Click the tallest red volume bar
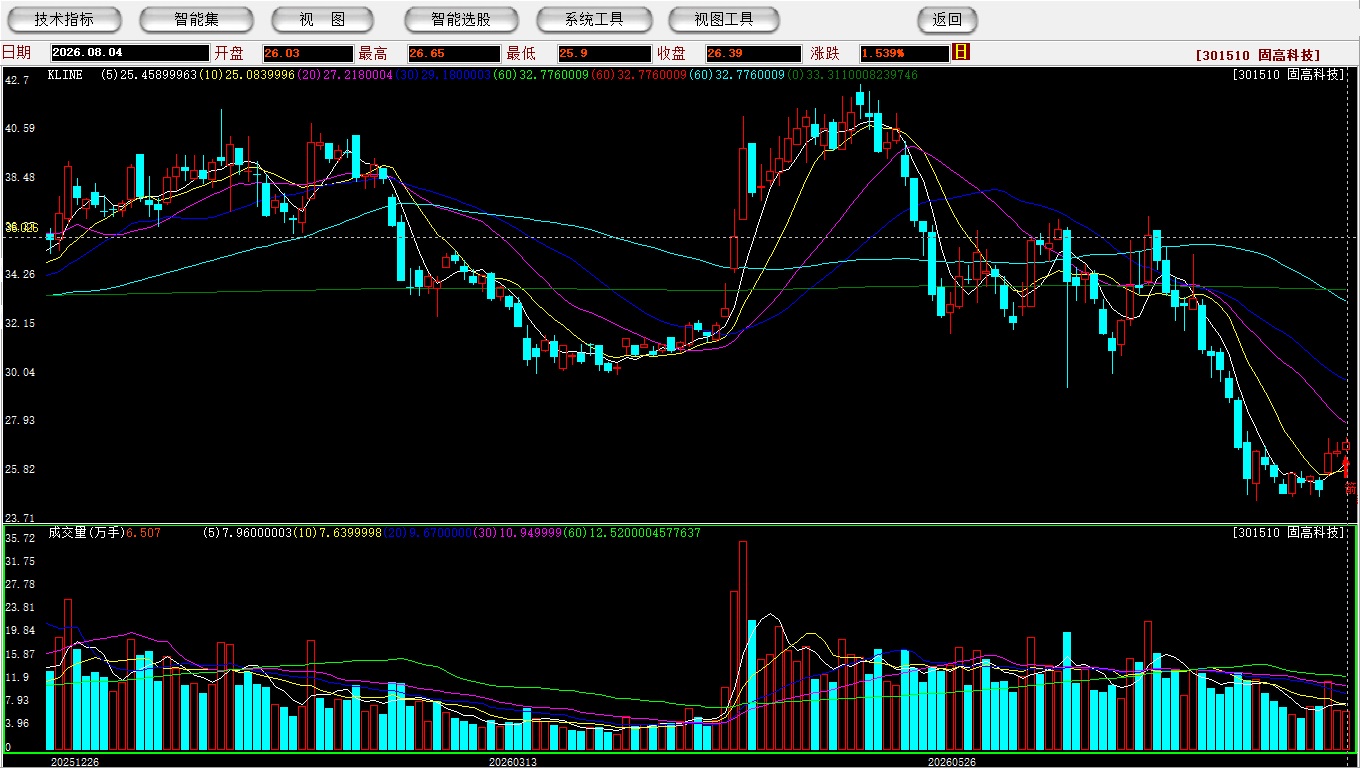 [x=743, y=646]
